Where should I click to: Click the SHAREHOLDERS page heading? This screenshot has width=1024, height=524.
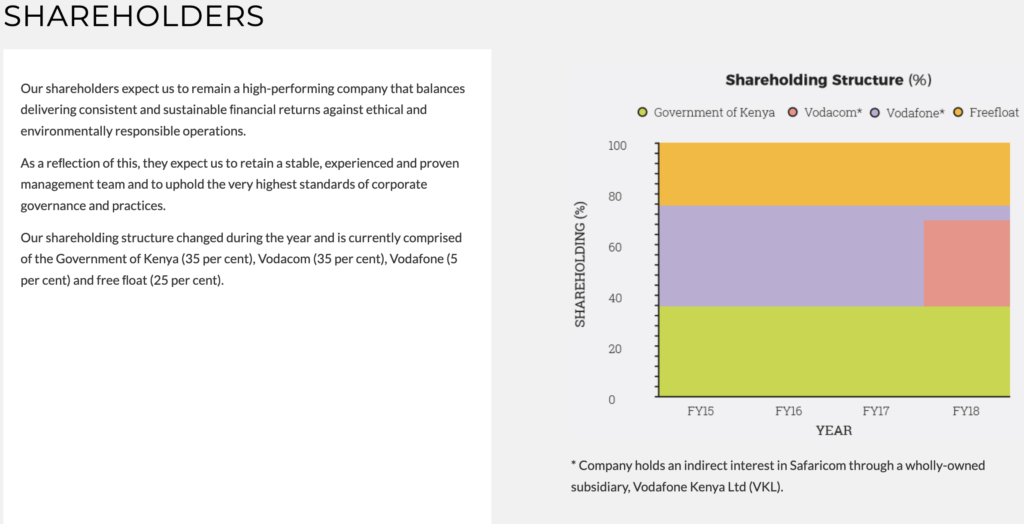coord(134,16)
